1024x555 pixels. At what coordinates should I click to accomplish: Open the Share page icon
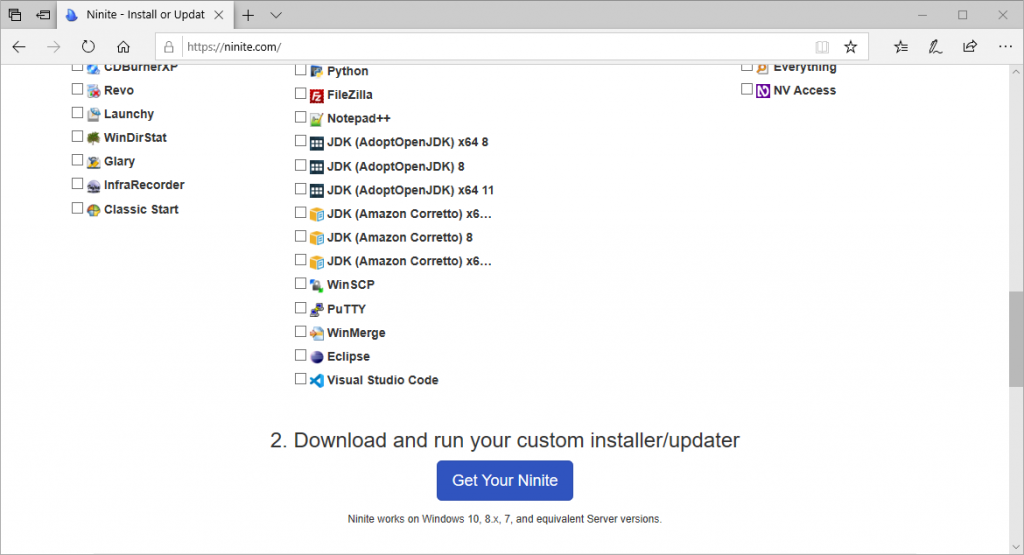click(970, 46)
